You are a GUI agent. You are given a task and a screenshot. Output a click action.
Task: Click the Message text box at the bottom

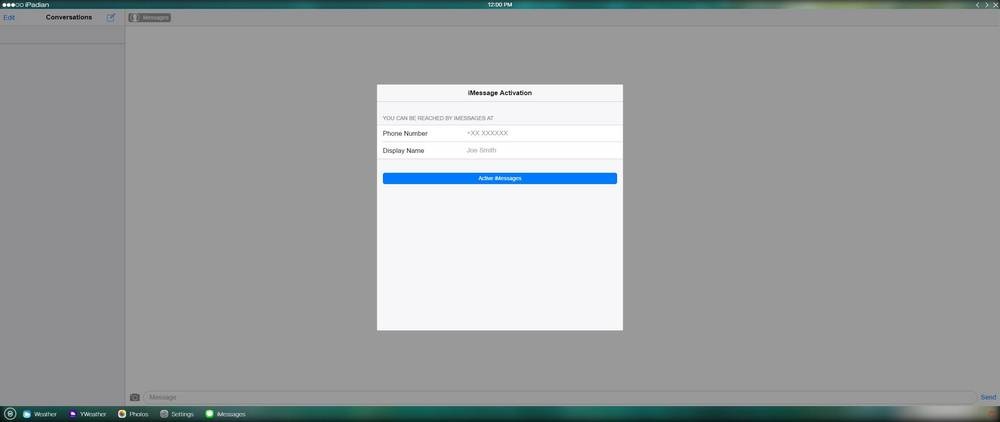[x=559, y=397]
